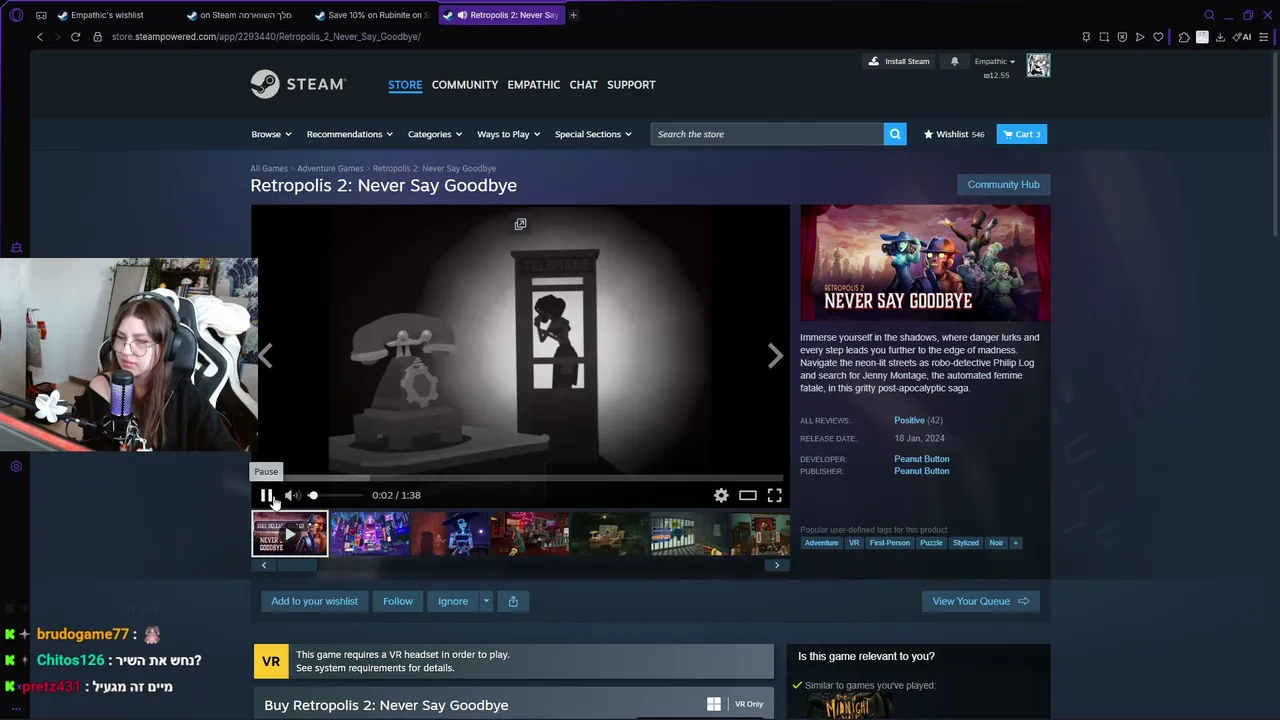Image resolution: width=1280 pixels, height=720 pixels.
Task: Expand the Ignore options dropdown arrow
Action: (x=486, y=601)
